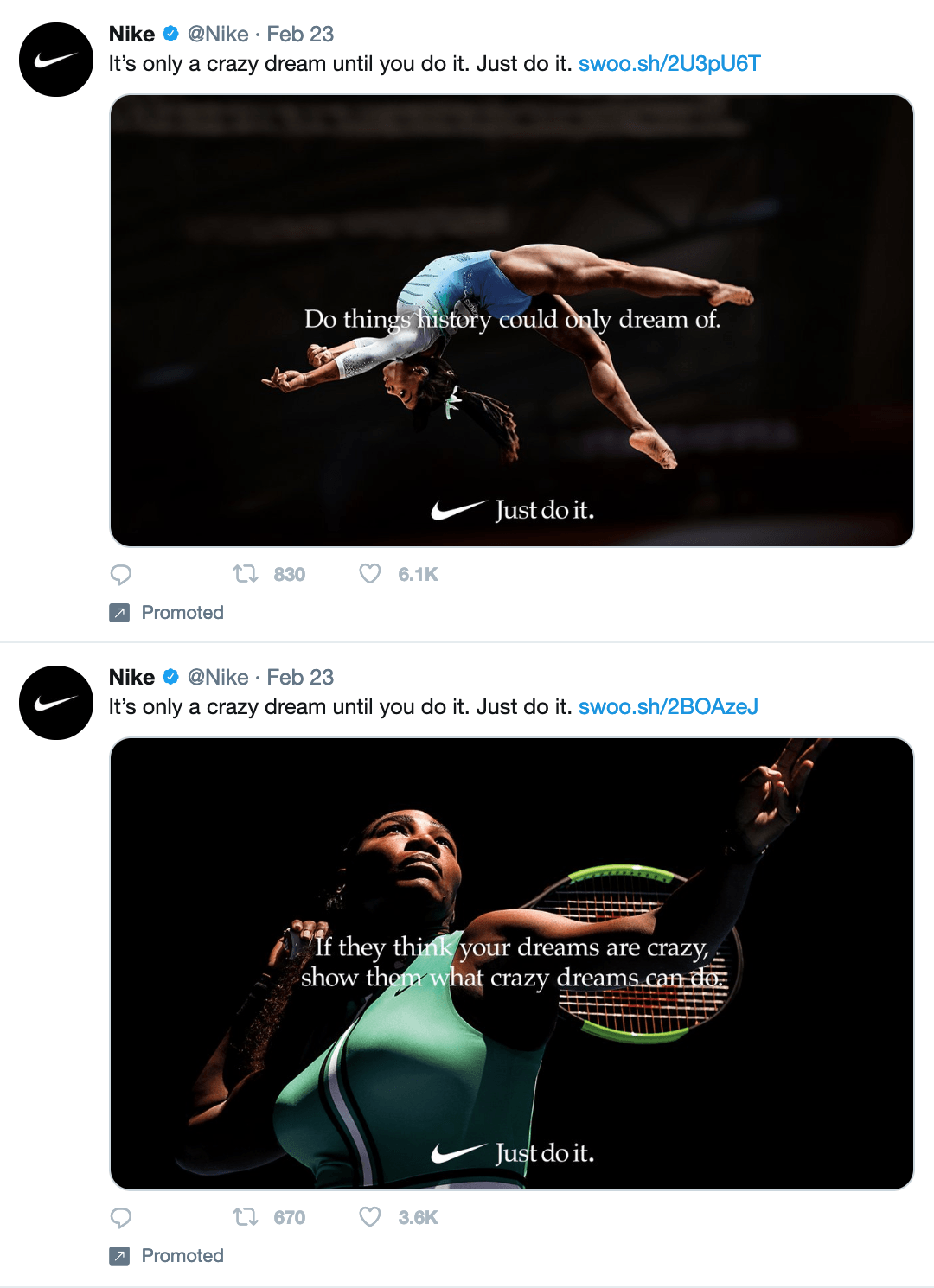Click the Feb 23 timestamp on second tweet
This screenshot has height=1288, width=934.
(300, 678)
